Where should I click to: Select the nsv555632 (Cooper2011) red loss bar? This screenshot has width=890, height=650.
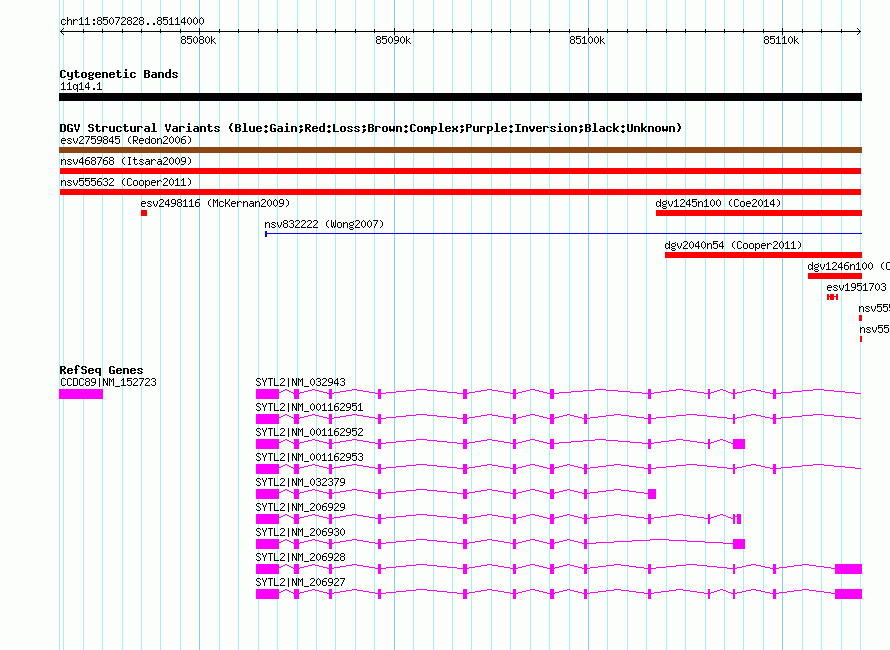point(460,192)
